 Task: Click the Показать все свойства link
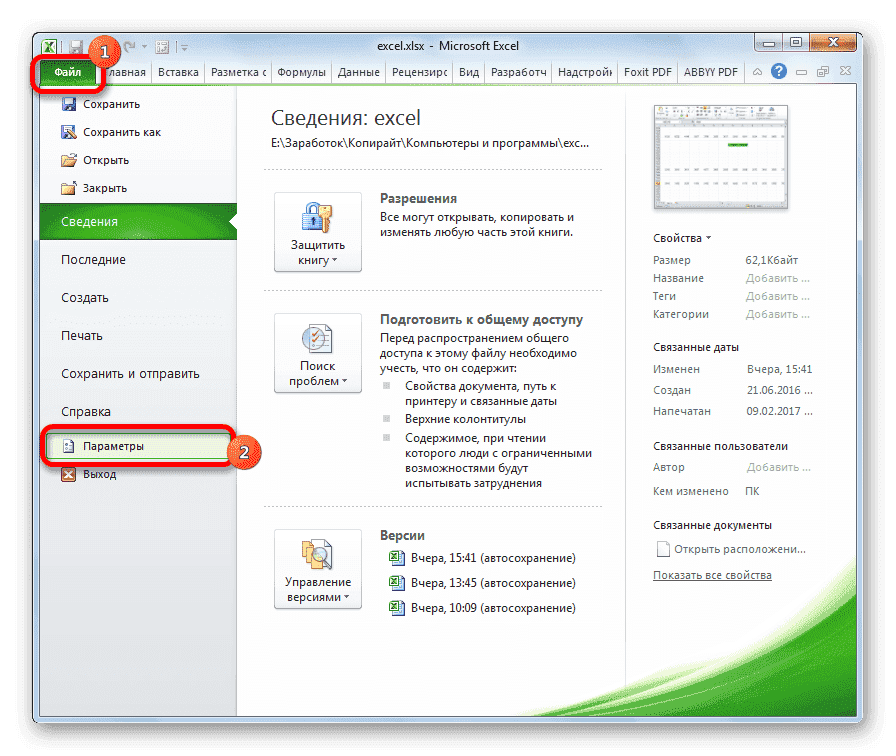[x=712, y=574]
